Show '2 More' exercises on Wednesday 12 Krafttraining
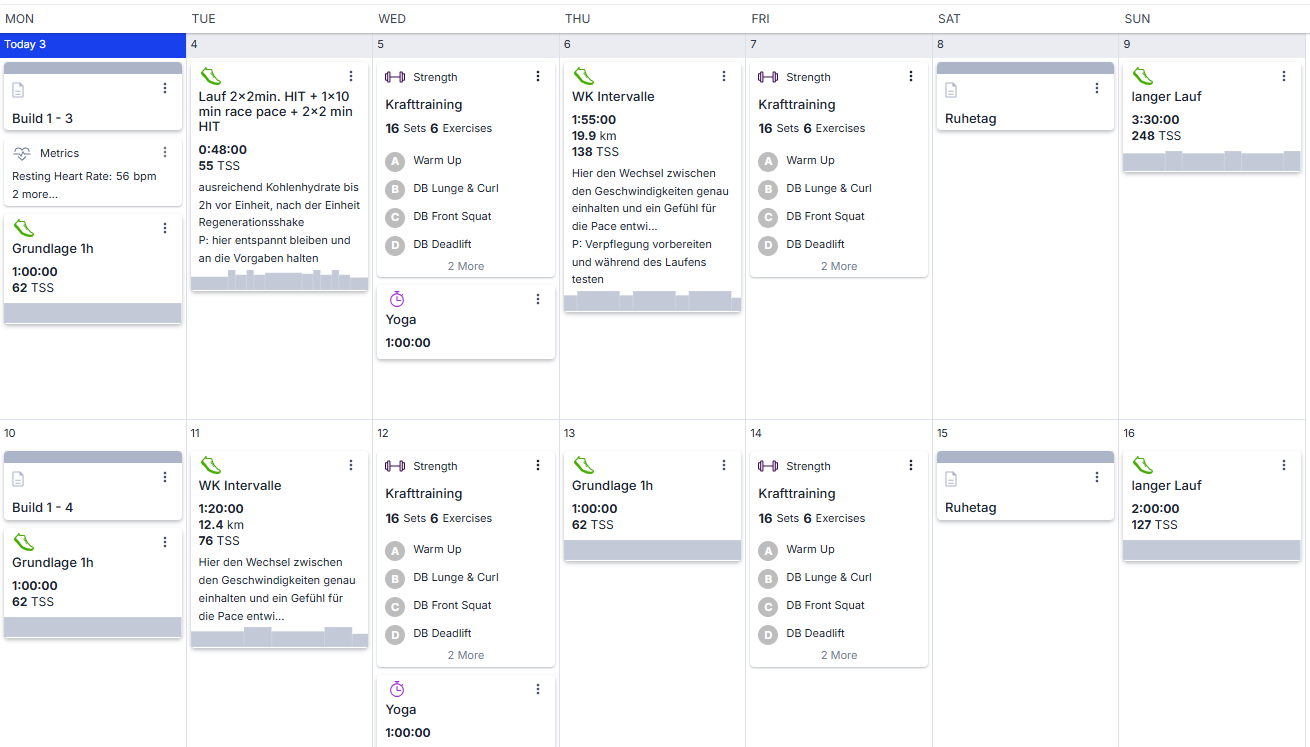The width and height of the screenshot is (1310, 747). pyautogui.click(x=465, y=655)
